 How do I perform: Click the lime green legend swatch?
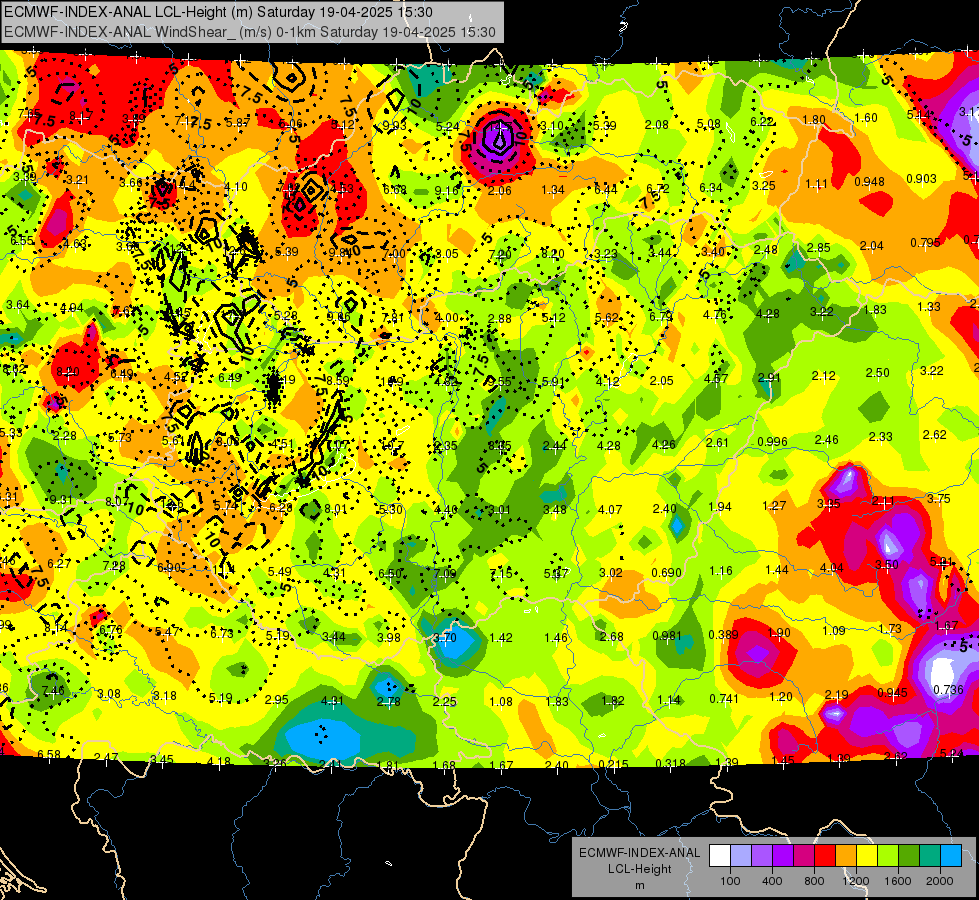point(888,856)
